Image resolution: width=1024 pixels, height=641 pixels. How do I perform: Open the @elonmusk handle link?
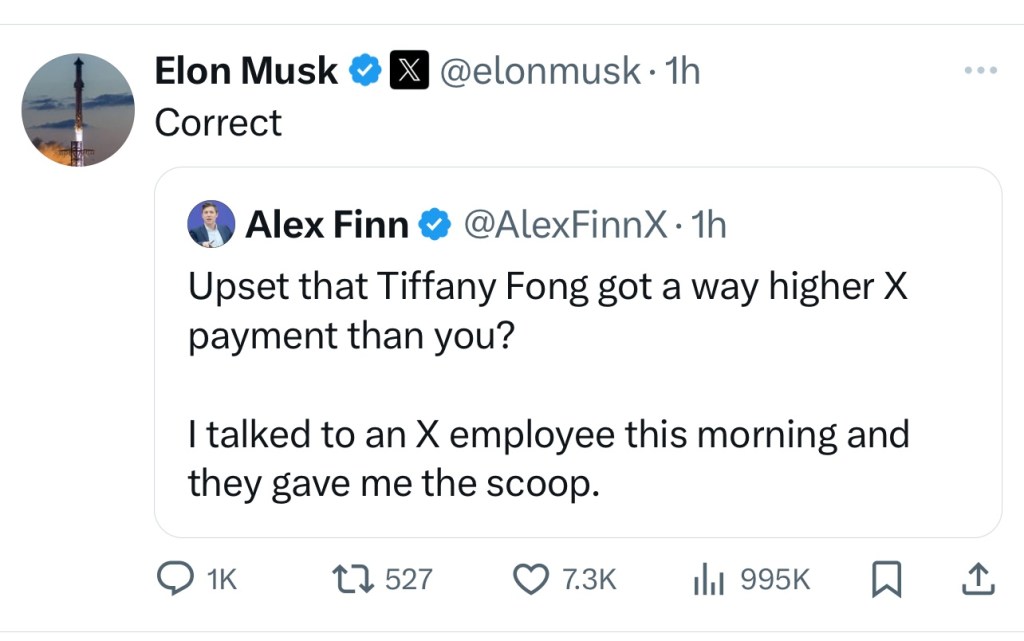(540, 71)
